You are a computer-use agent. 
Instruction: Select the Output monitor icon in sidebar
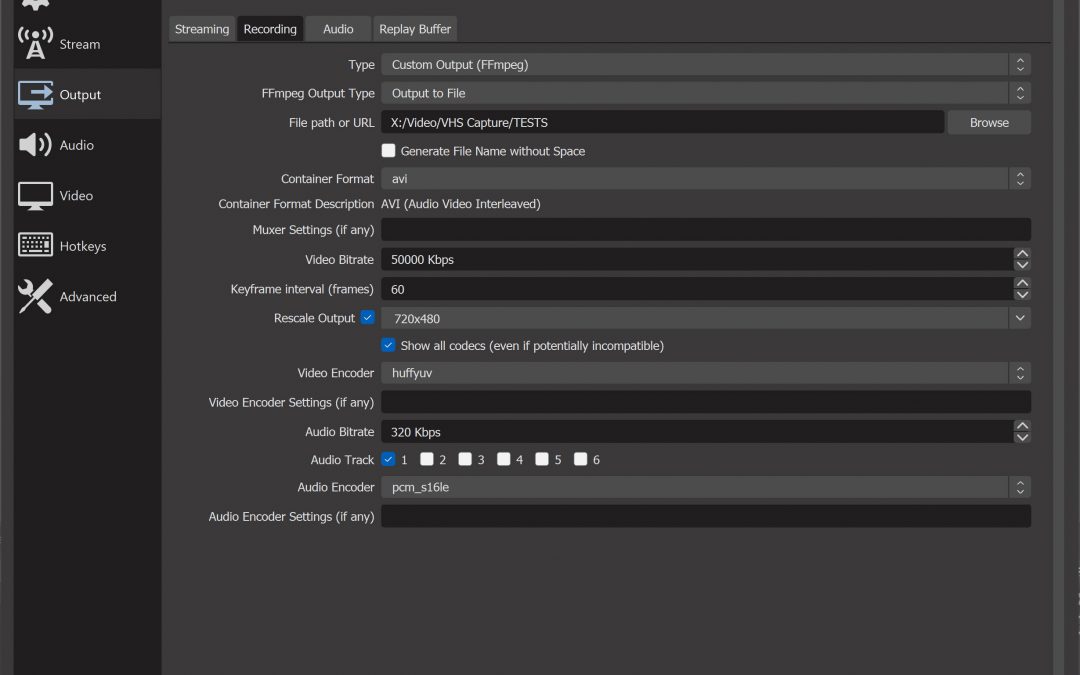[x=36, y=94]
